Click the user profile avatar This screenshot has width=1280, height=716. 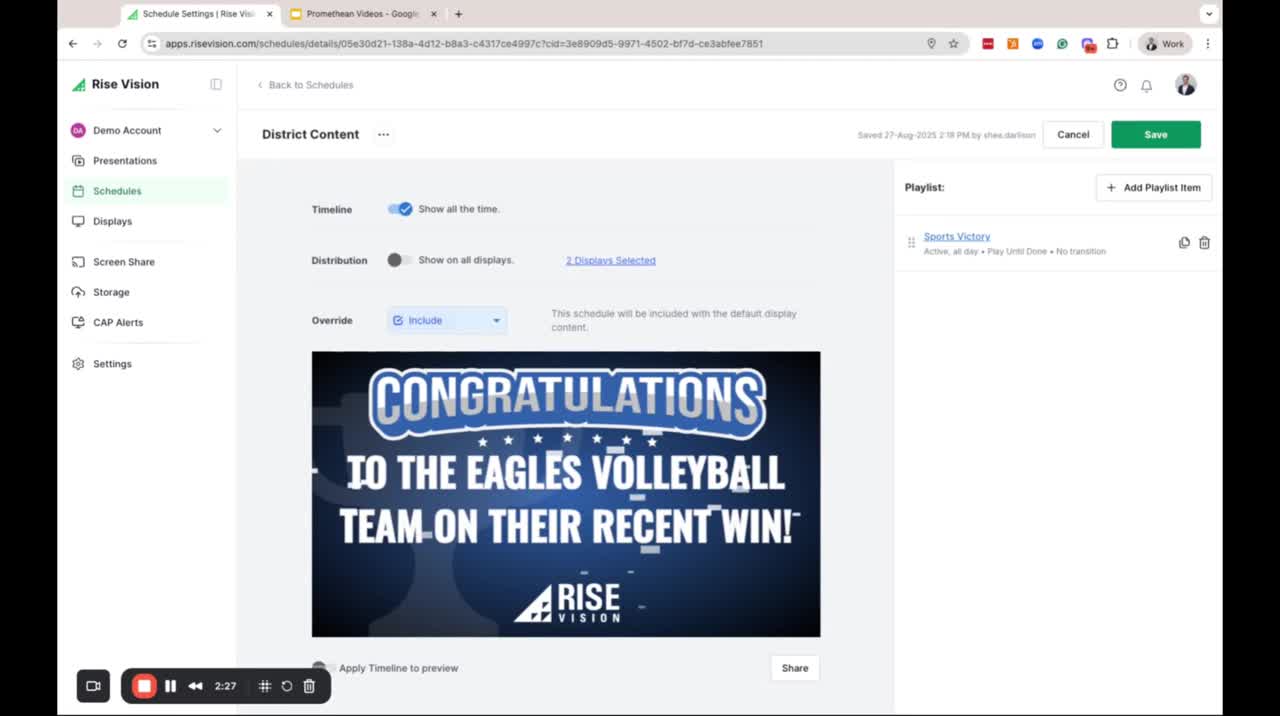point(1185,85)
